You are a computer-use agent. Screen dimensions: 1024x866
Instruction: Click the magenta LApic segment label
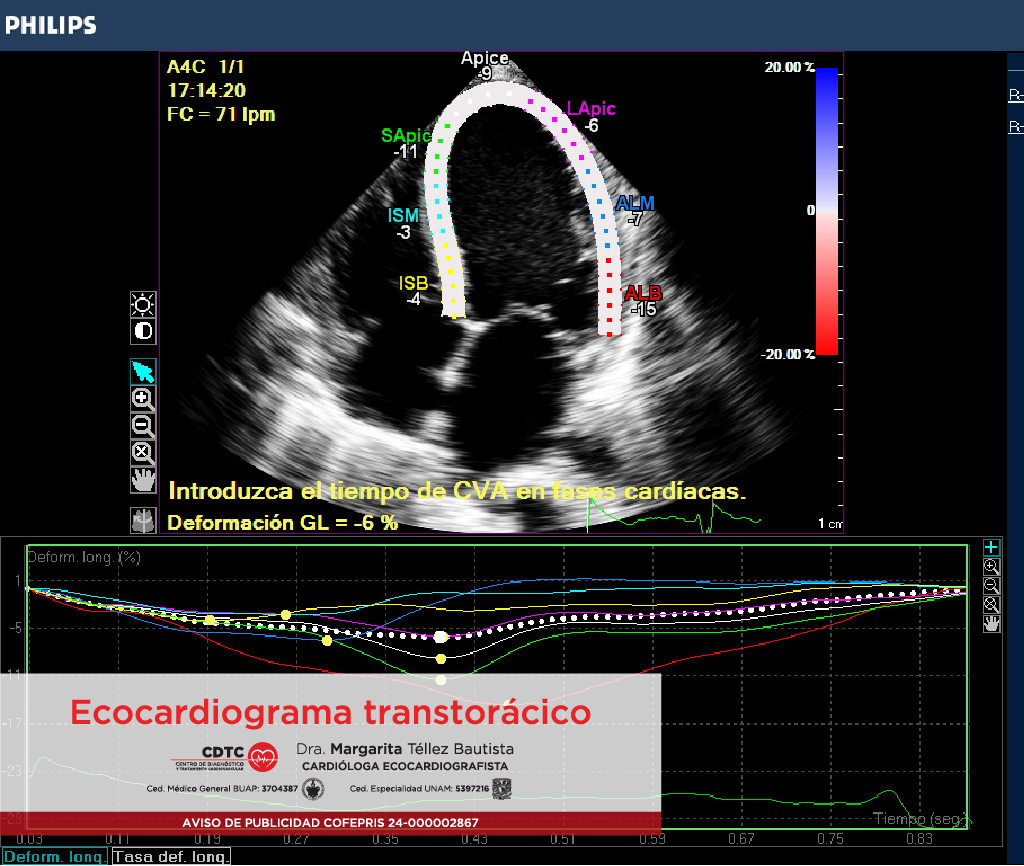click(591, 109)
